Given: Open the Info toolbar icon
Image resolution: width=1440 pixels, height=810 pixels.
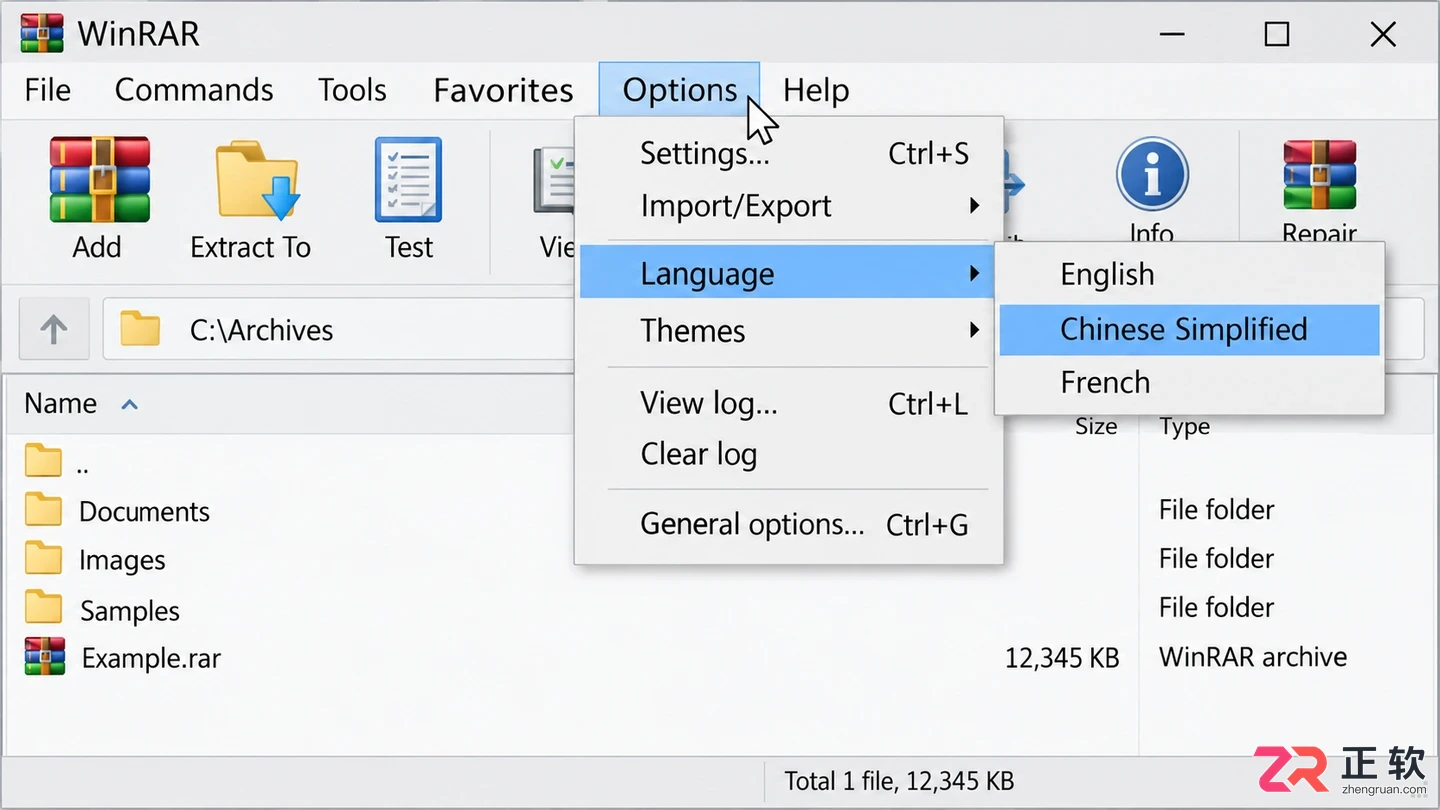Looking at the screenshot, I should pyautogui.click(x=1152, y=174).
